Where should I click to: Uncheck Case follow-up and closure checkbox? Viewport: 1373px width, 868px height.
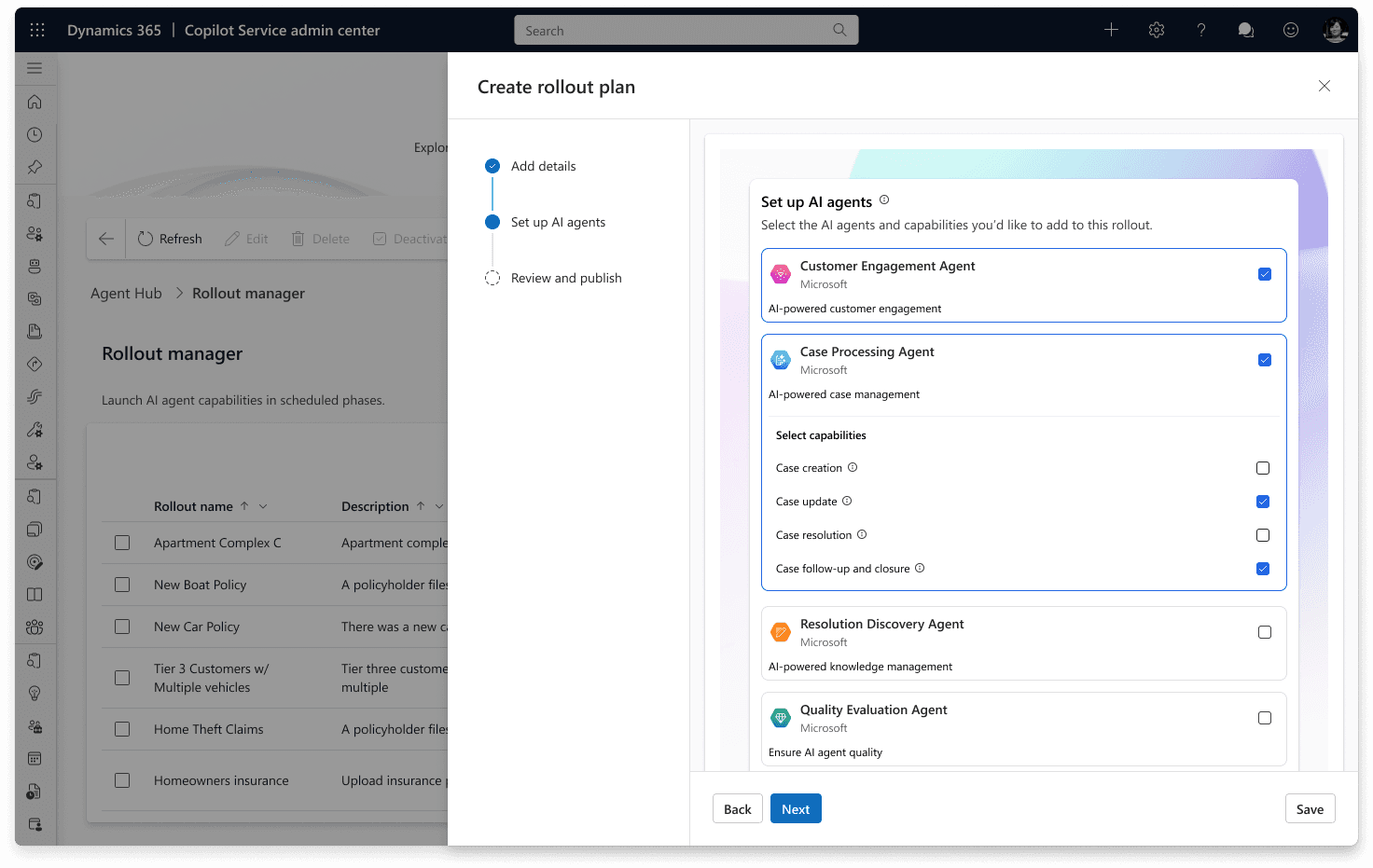1263,569
